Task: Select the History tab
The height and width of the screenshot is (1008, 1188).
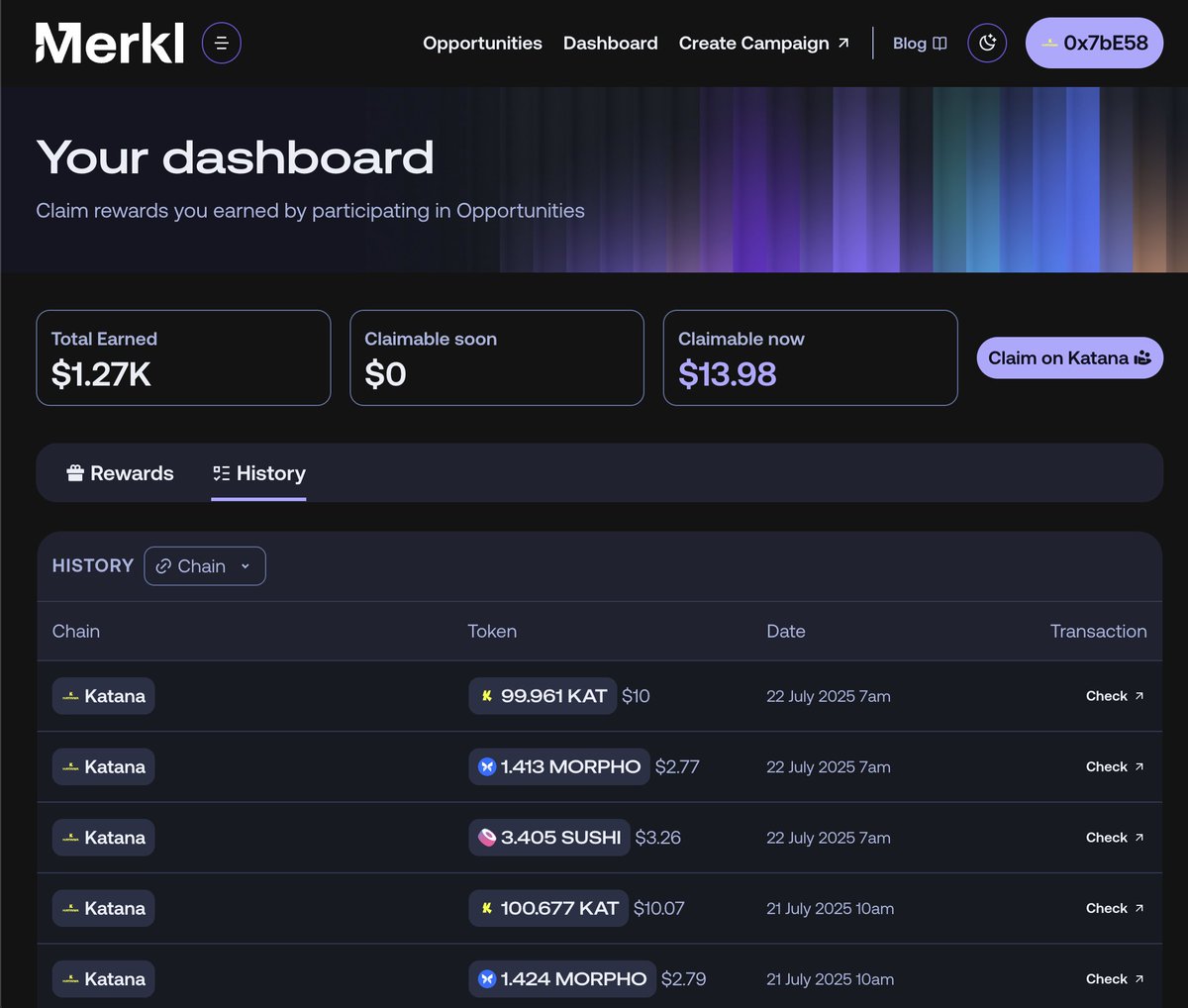Action: 258,473
